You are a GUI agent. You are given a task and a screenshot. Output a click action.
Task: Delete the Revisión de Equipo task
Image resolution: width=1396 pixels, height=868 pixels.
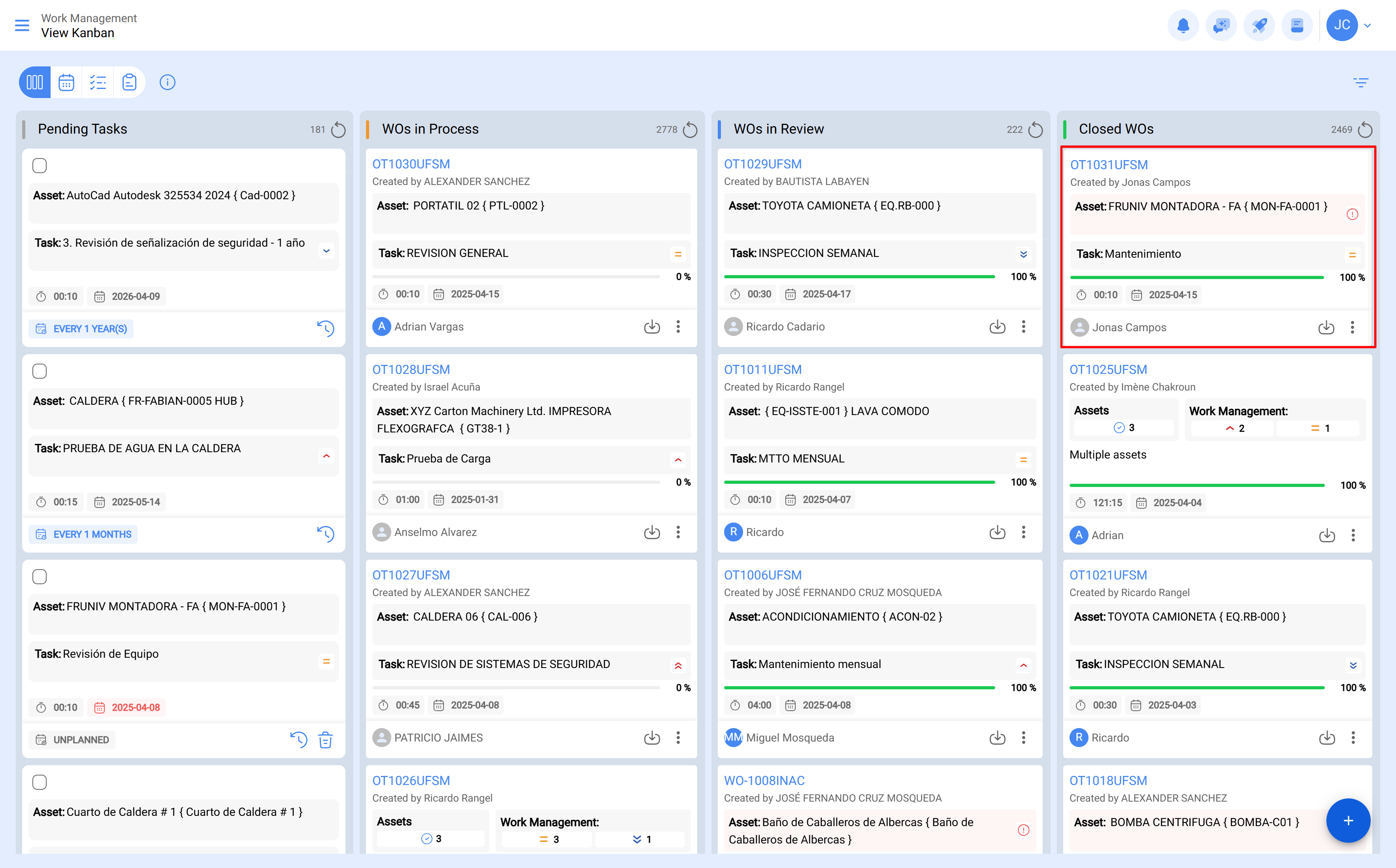coord(325,740)
